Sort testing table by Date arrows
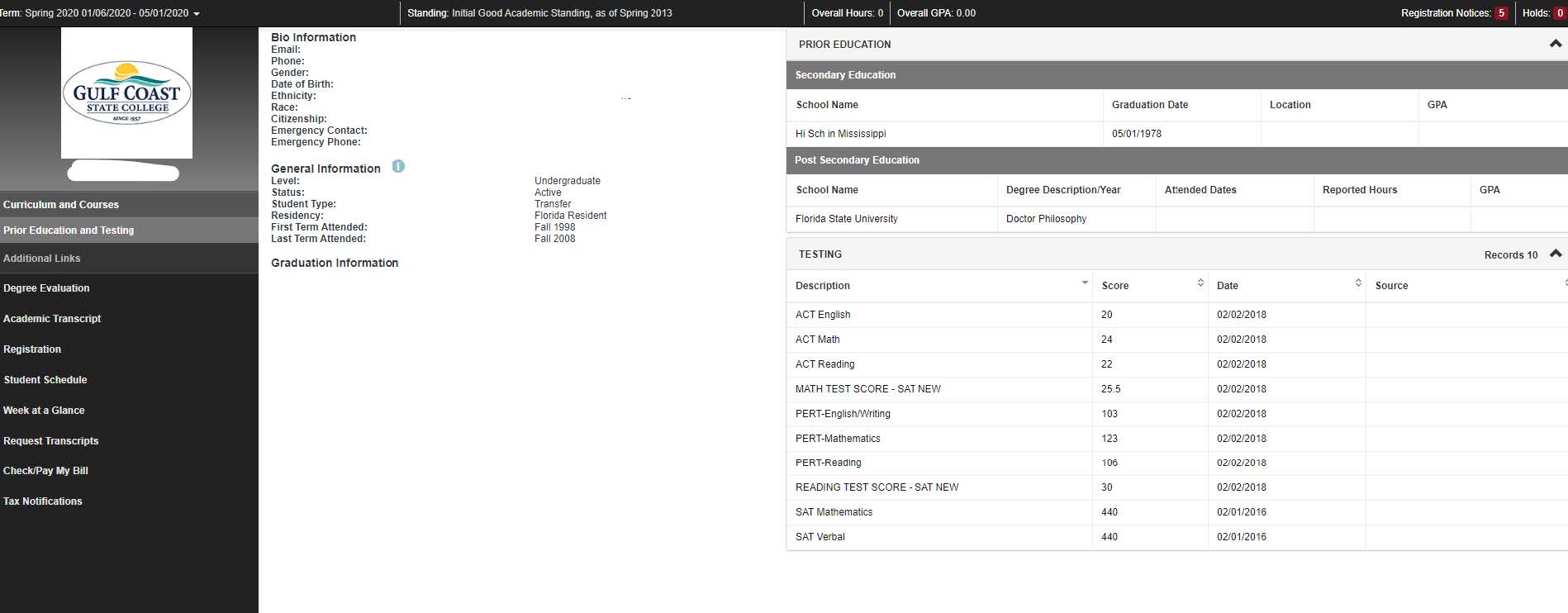Viewport: 1568px width, 613px height. tap(1357, 283)
